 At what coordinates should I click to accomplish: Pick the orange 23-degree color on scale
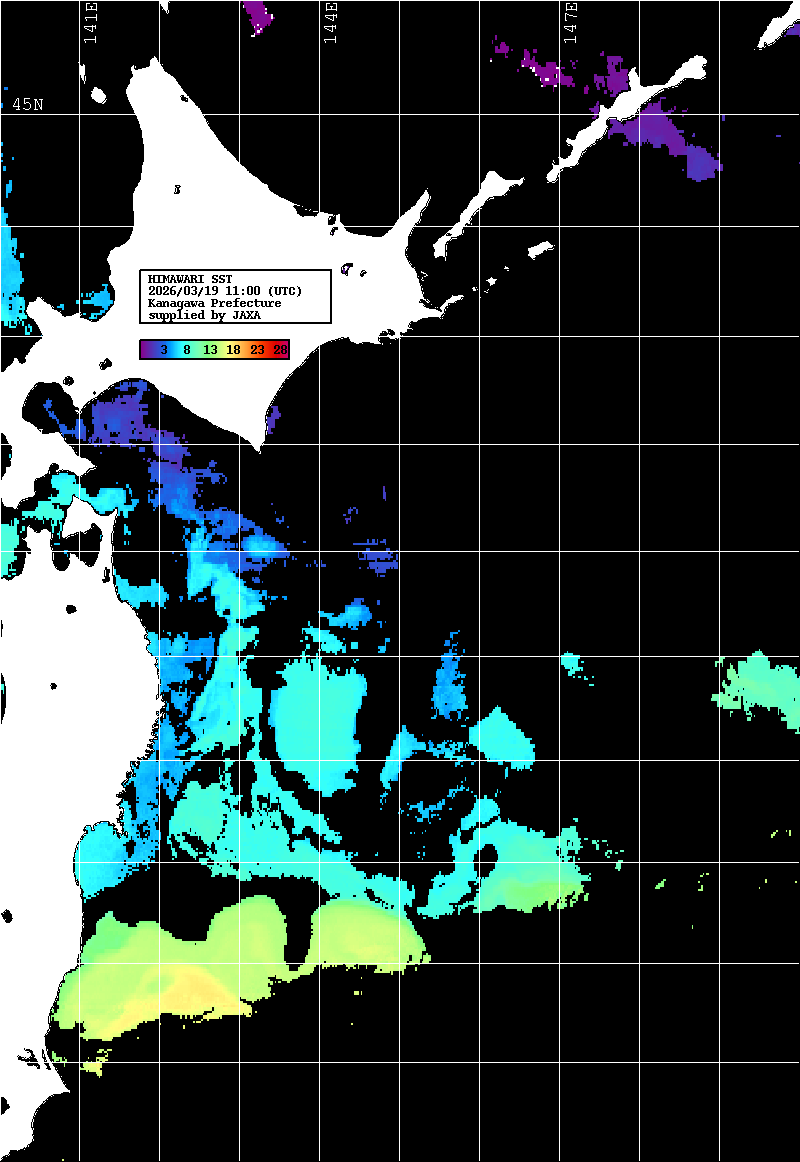pyautogui.click(x=257, y=349)
